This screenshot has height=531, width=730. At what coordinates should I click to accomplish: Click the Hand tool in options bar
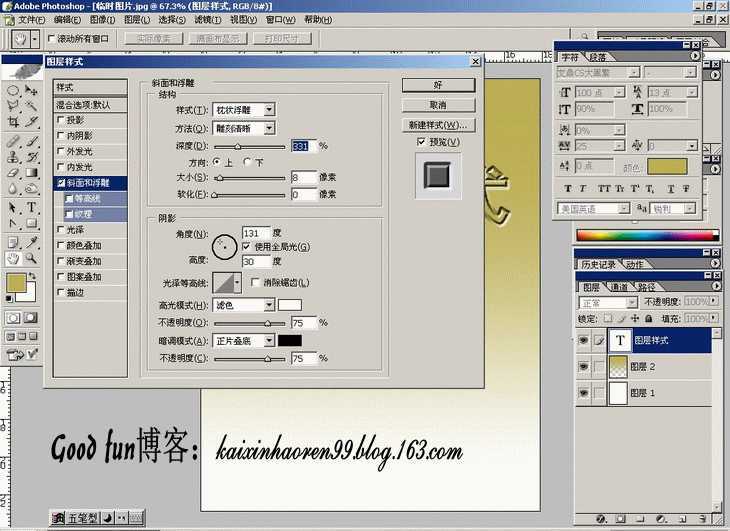(19, 39)
